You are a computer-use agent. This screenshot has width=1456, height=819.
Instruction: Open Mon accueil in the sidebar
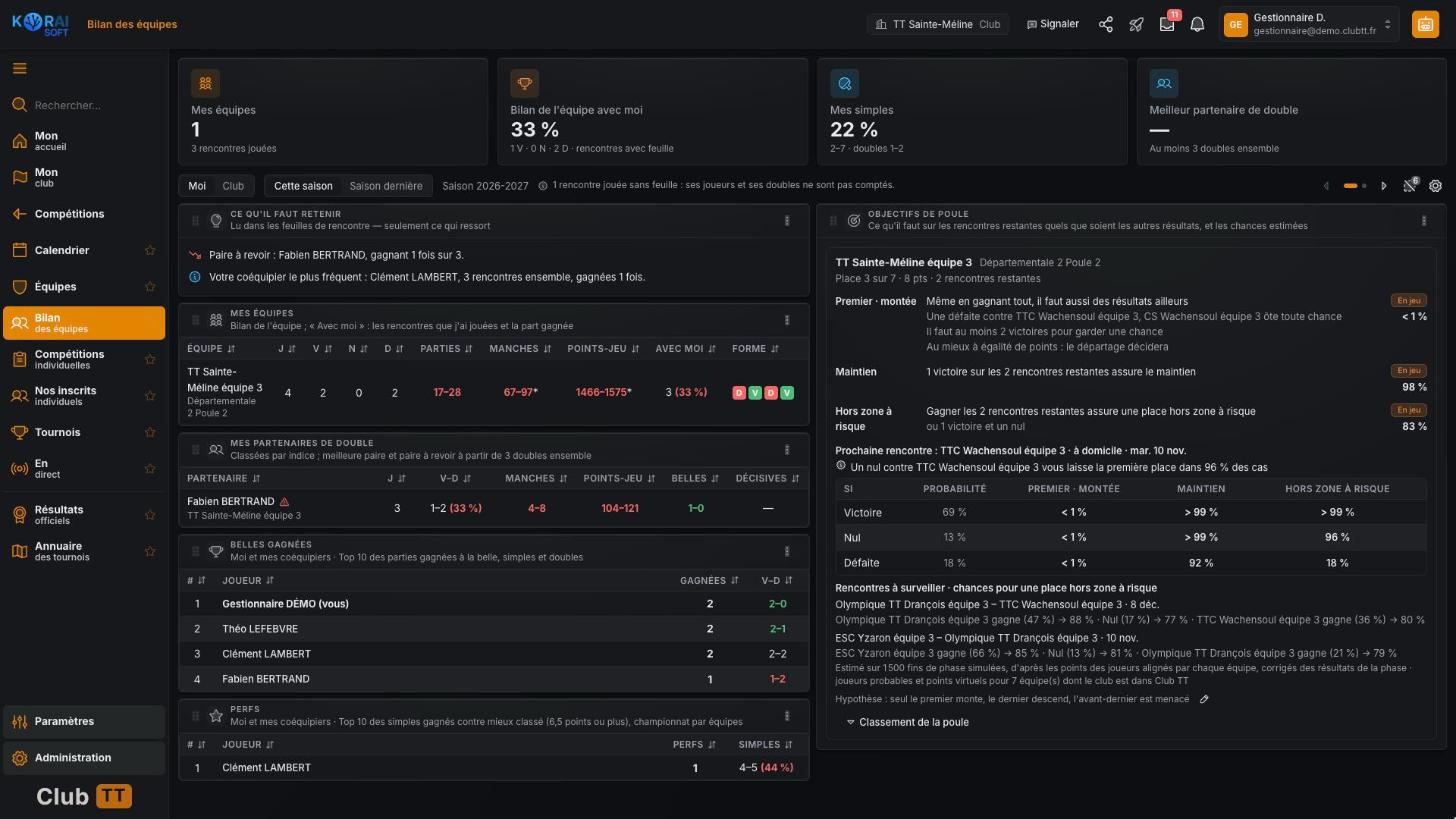click(84, 141)
